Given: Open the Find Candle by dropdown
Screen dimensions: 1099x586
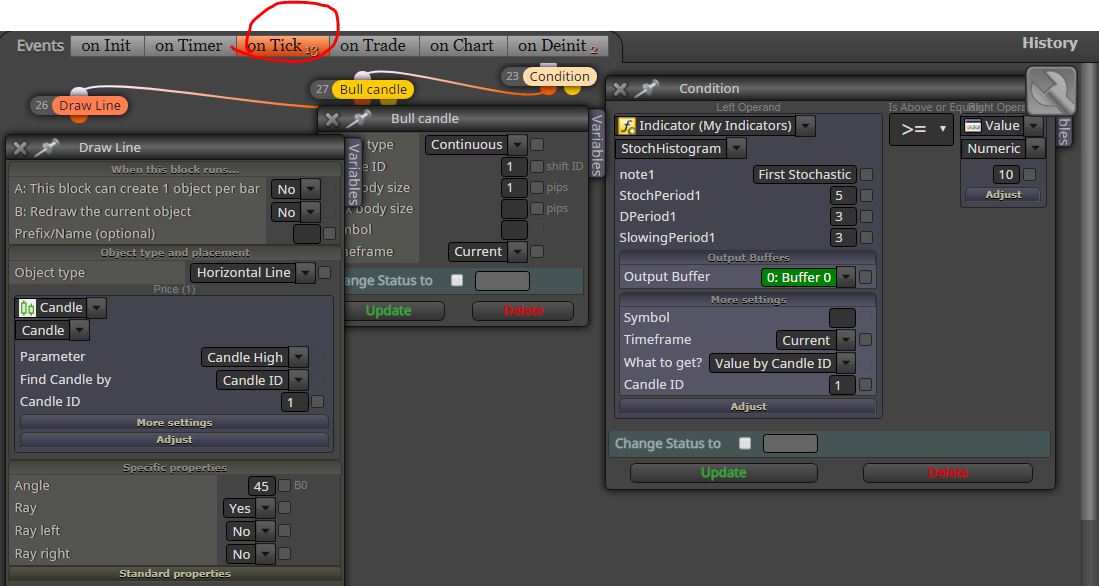Looking at the screenshot, I should [299, 381].
